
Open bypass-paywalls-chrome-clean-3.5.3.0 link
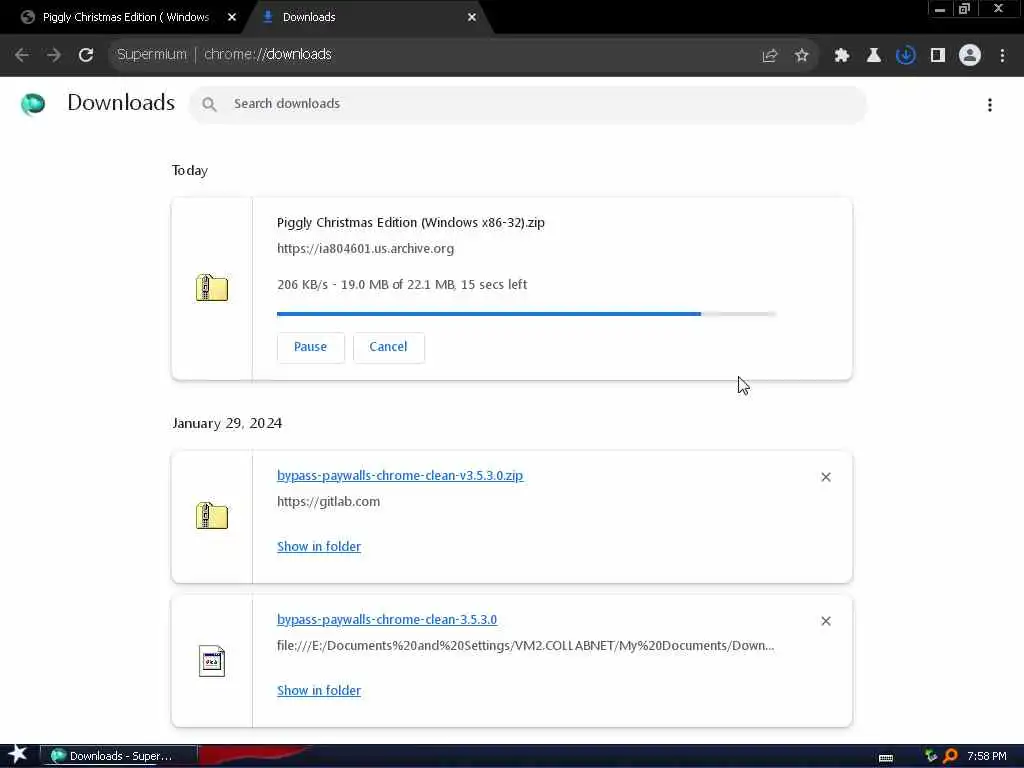(387, 619)
